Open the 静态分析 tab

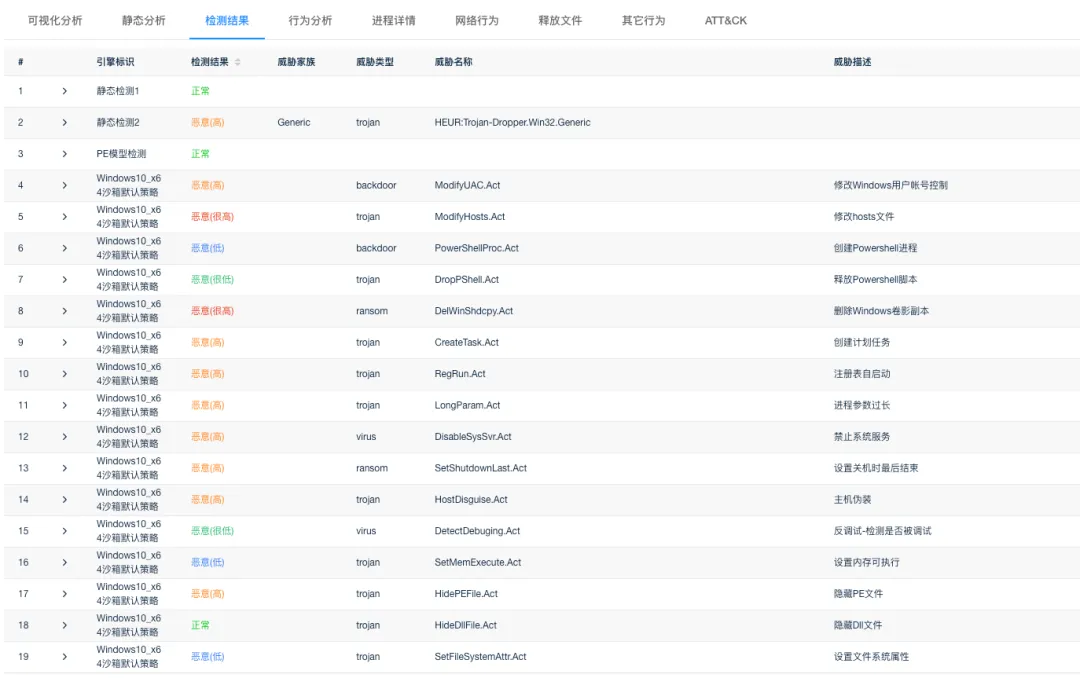pos(144,21)
